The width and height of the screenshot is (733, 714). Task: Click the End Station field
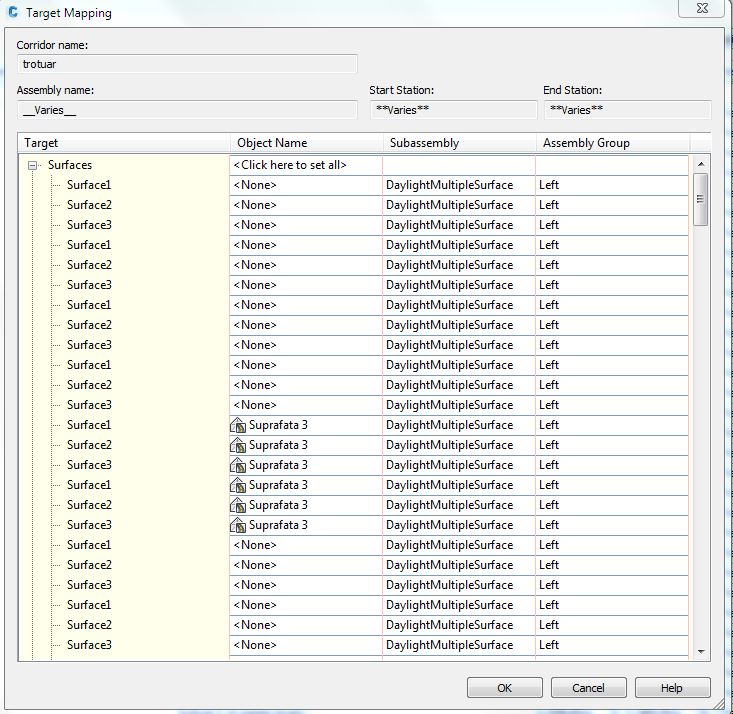[x=627, y=110]
